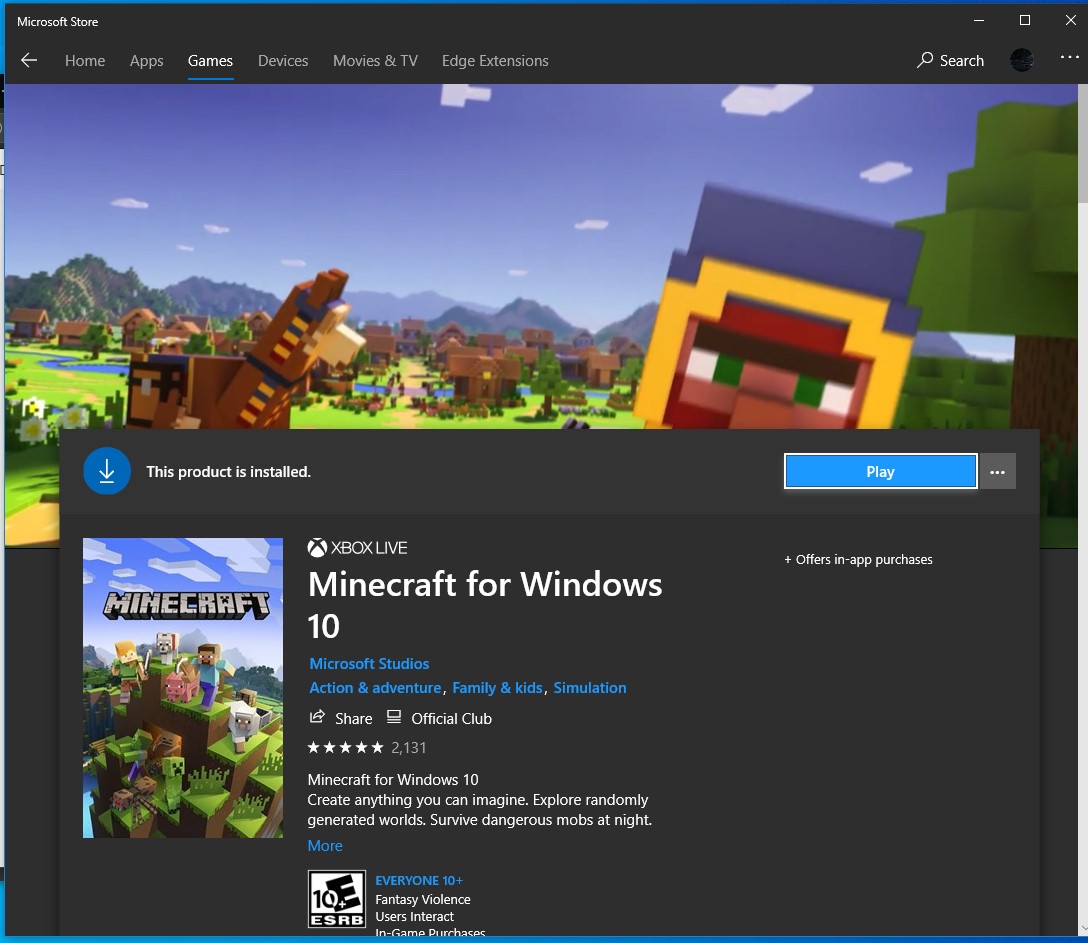1088x943 pixels.
Task: Switch to the Apps tab
Action: click(x=146, y=61)
